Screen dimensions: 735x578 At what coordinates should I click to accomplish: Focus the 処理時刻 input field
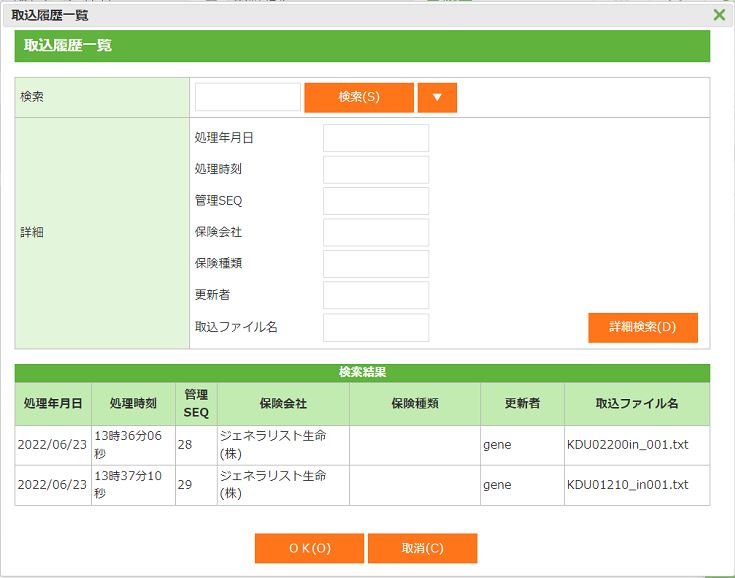pyautogui.click(x=375, y=170)
